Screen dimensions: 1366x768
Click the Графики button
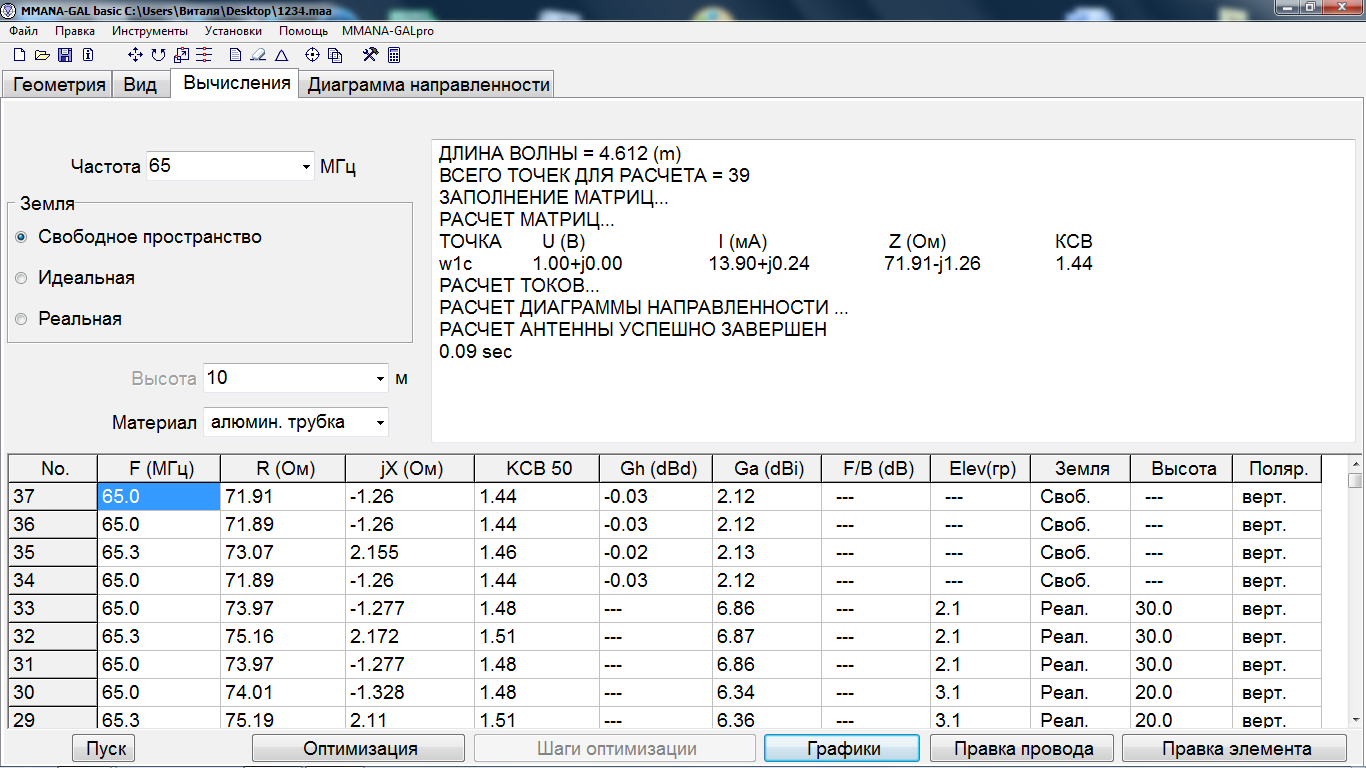(x=842, y=748)
